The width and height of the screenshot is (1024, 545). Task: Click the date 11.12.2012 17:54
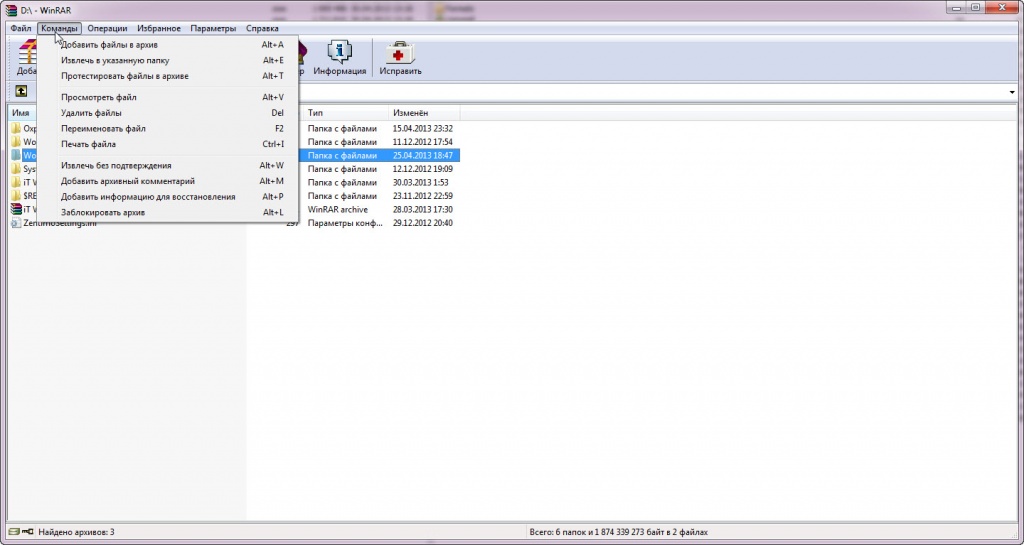423,142
